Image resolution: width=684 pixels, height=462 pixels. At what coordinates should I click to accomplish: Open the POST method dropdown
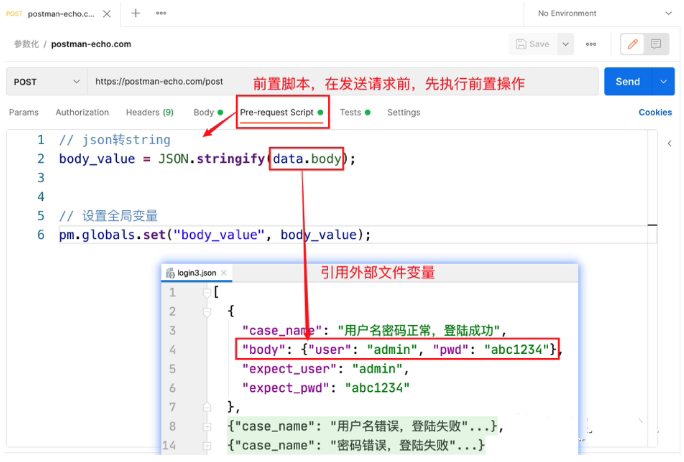45,81
